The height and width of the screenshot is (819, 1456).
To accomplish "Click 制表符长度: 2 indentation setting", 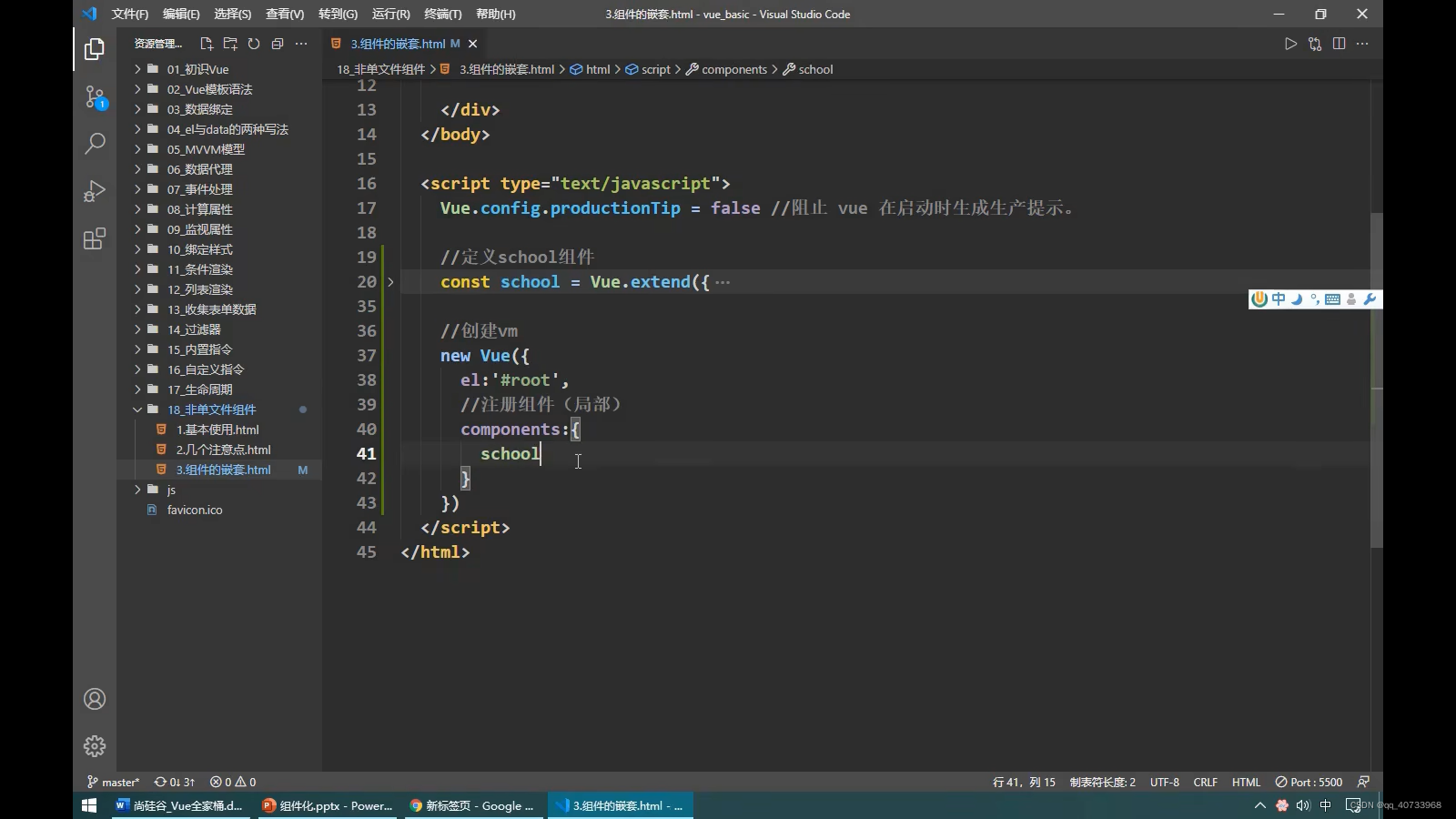I will [1103, 782].
